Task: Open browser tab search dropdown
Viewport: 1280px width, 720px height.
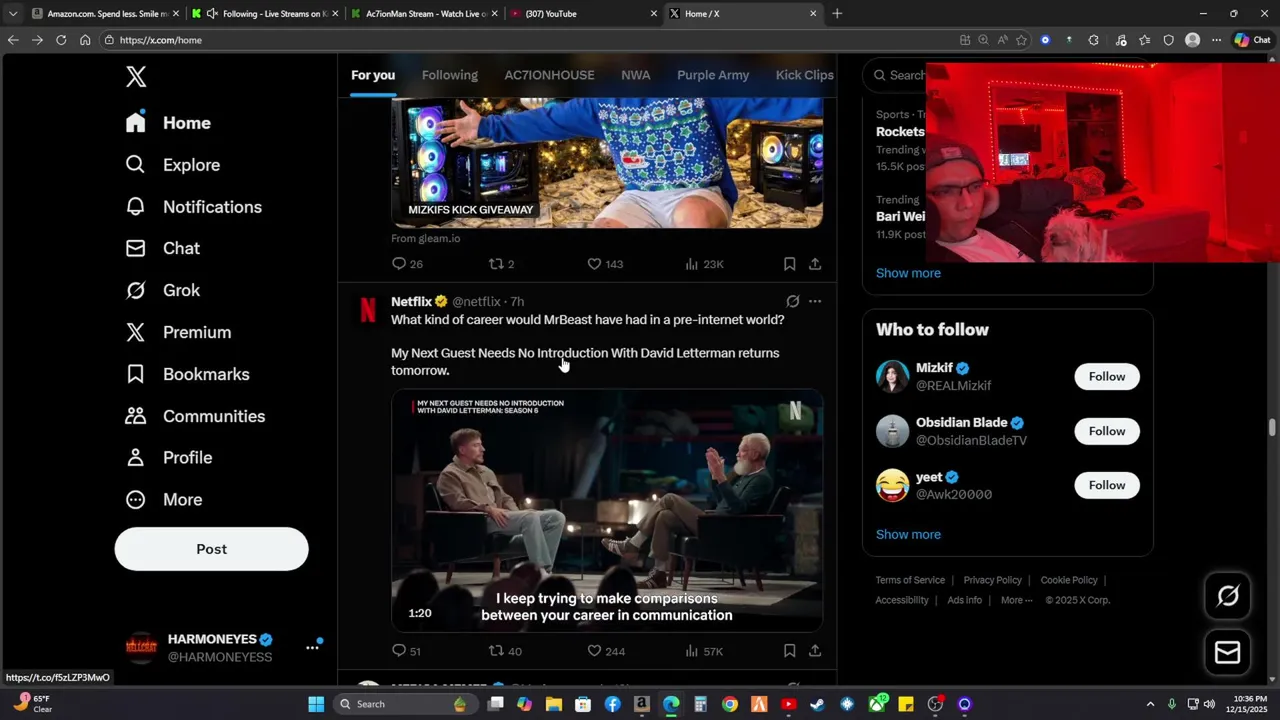Action: (x=13, y=14)
